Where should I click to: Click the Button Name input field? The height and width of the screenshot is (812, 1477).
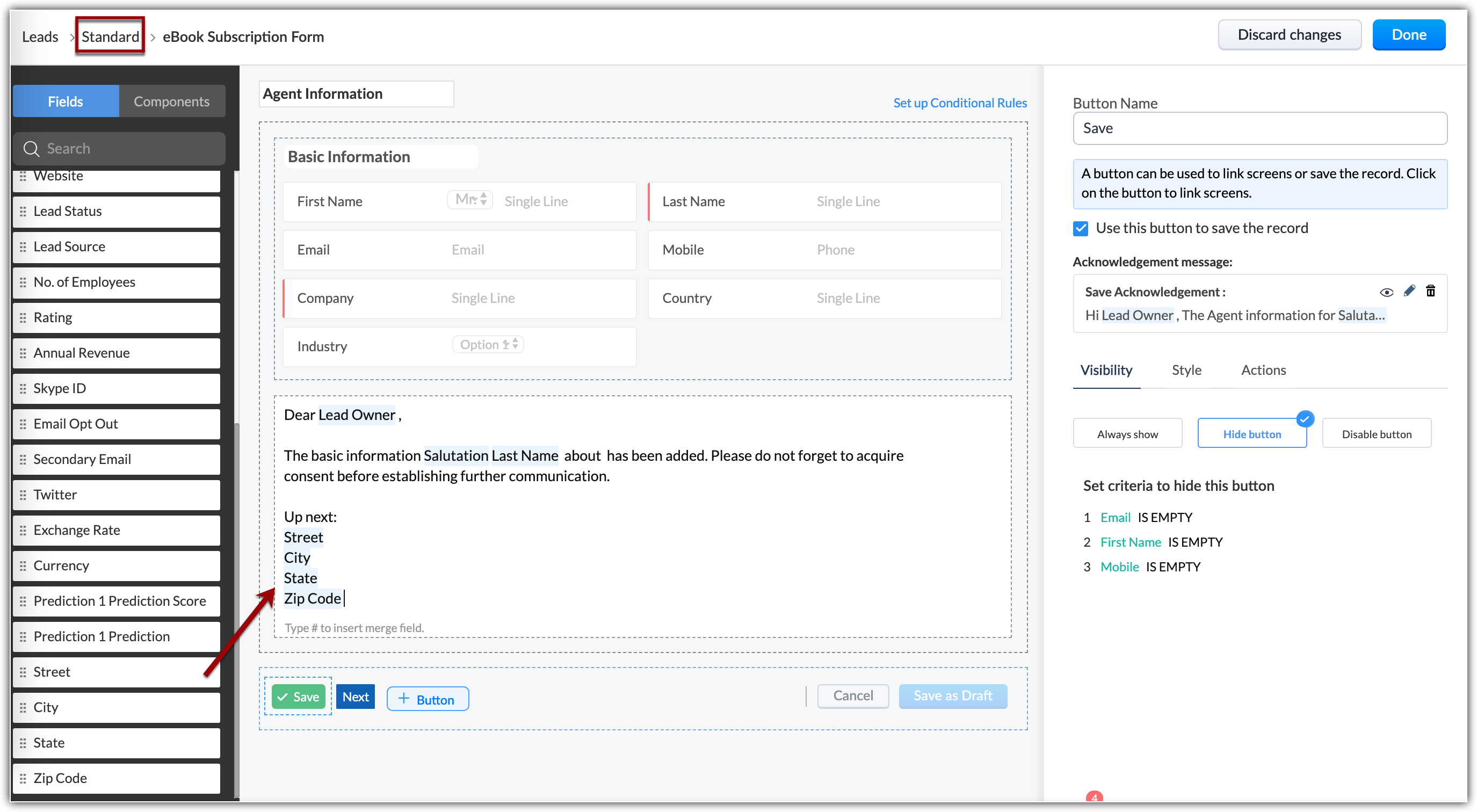pyautogui.click(x=1259, y=128)
